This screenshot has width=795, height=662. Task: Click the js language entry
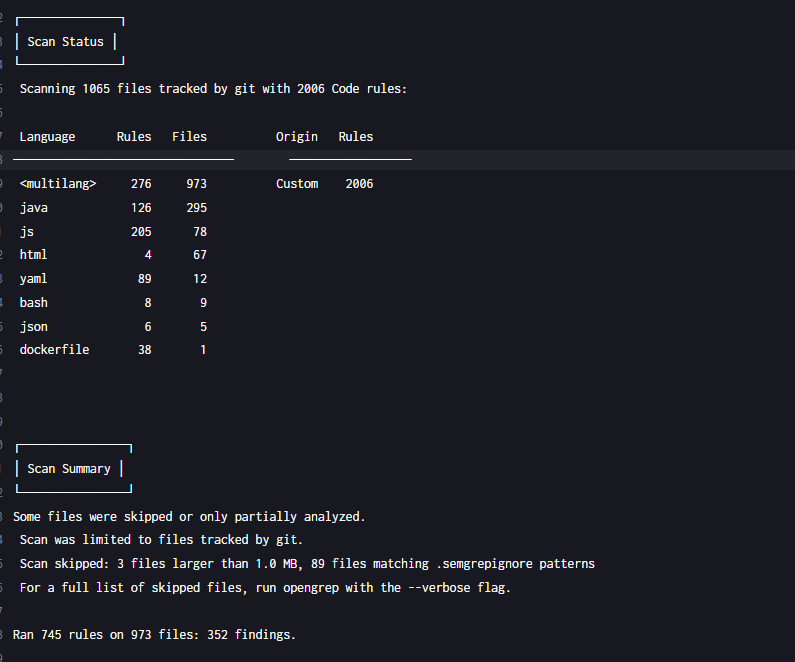pos(27,232)
